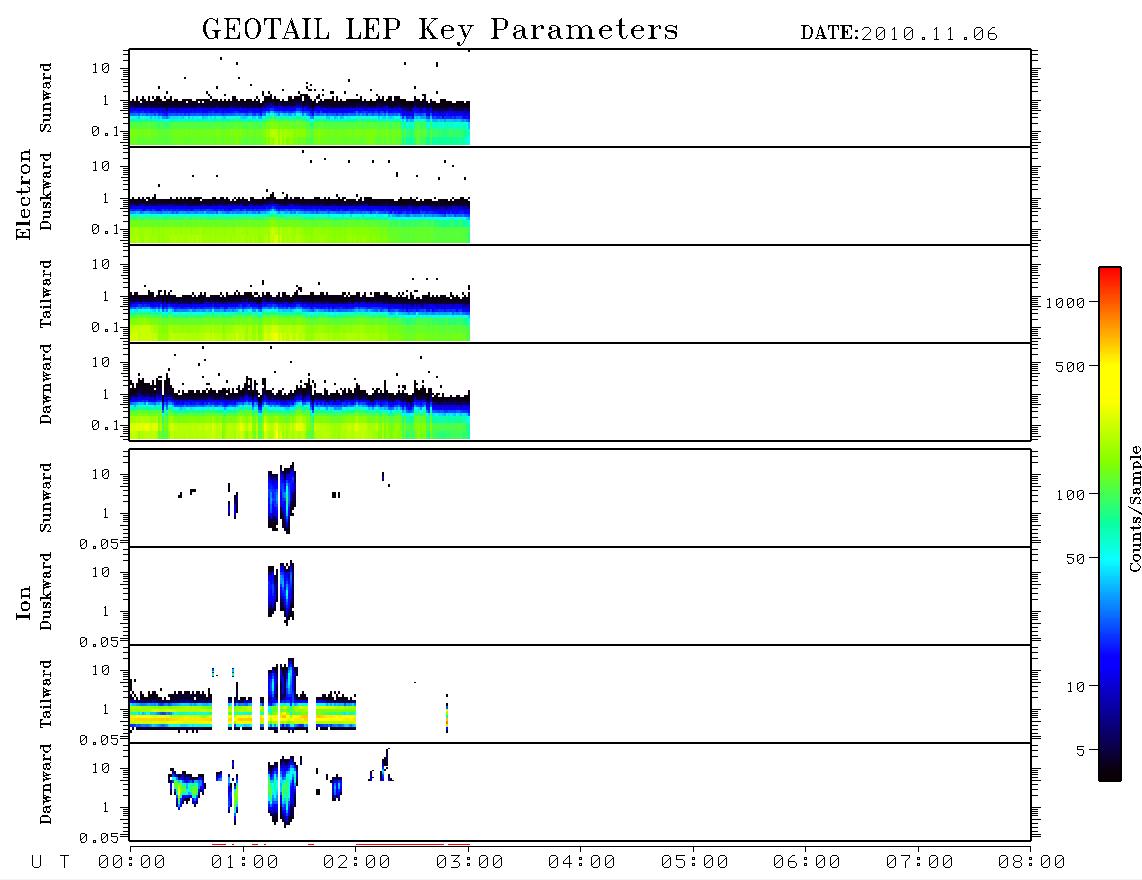Click the 02:00 time tick label
The width and height of the screenshot is (1142, 880).
point(357,863)
